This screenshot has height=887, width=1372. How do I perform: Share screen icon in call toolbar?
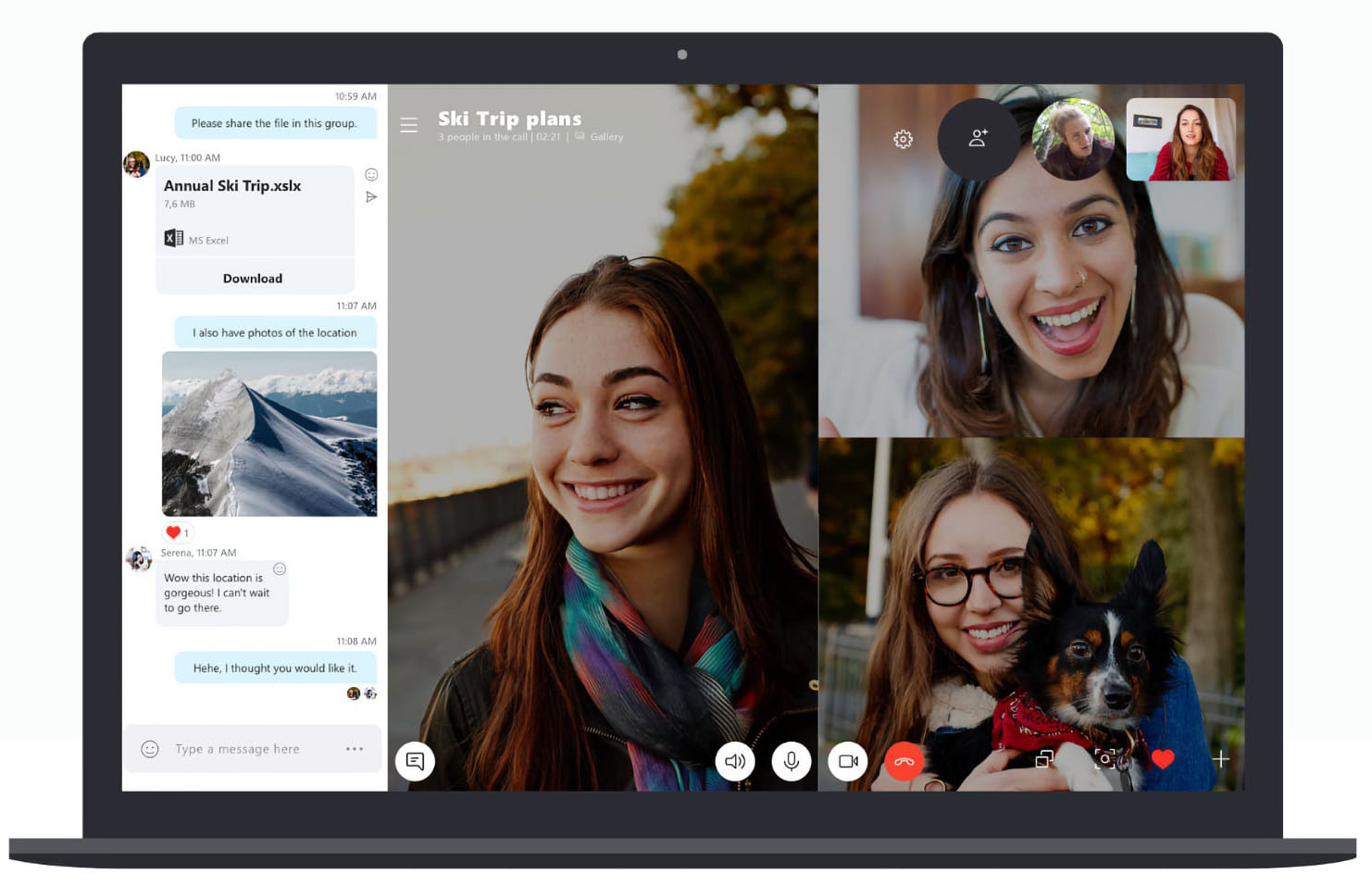click(1044, 759)
